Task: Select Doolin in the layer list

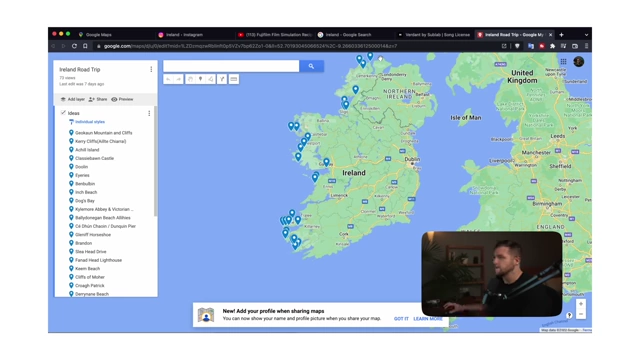Action: tap(81, 167)
